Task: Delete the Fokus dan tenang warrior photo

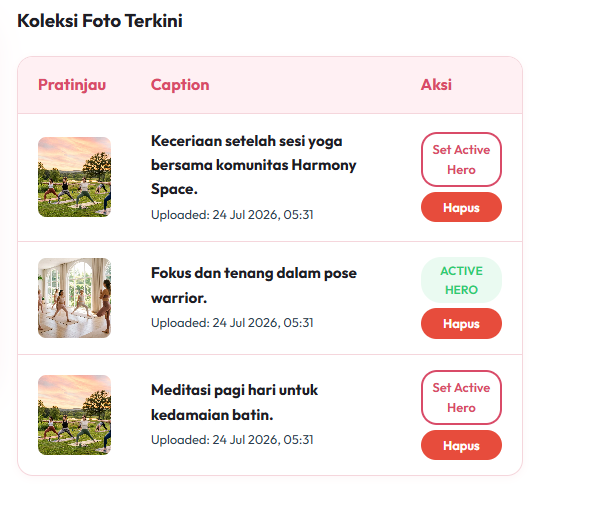Action: pyautogui.click(x=461, y=323)
